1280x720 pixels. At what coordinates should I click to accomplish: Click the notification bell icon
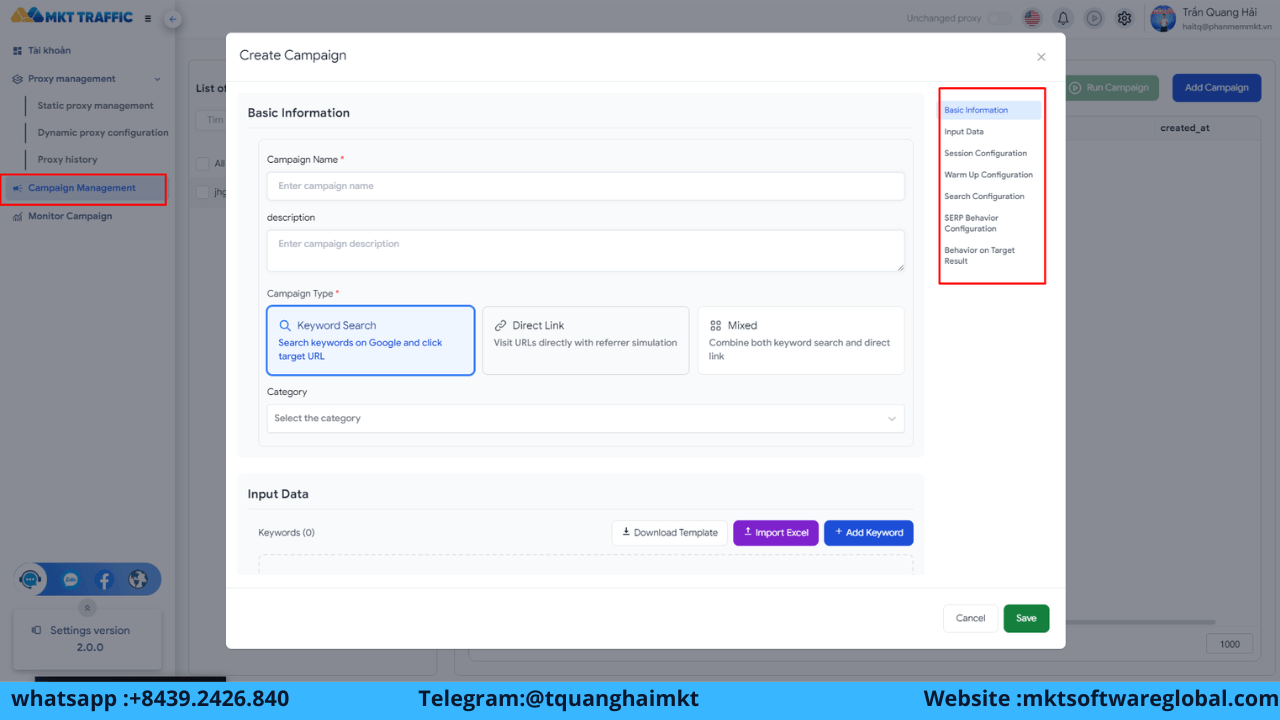coord(1063,18)
